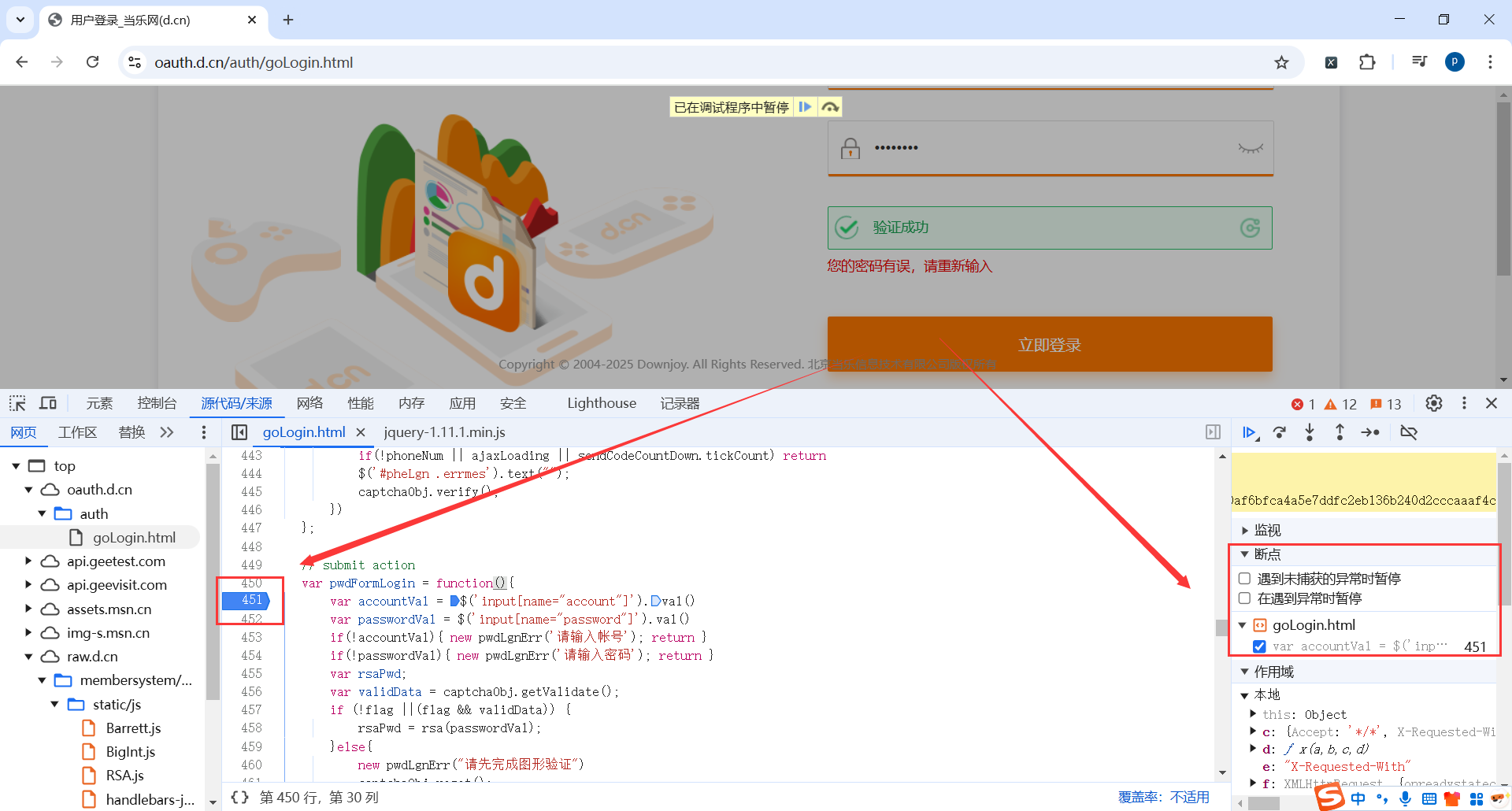Close the DevTools panel
1512x811 pixels.
[1492, 403]
